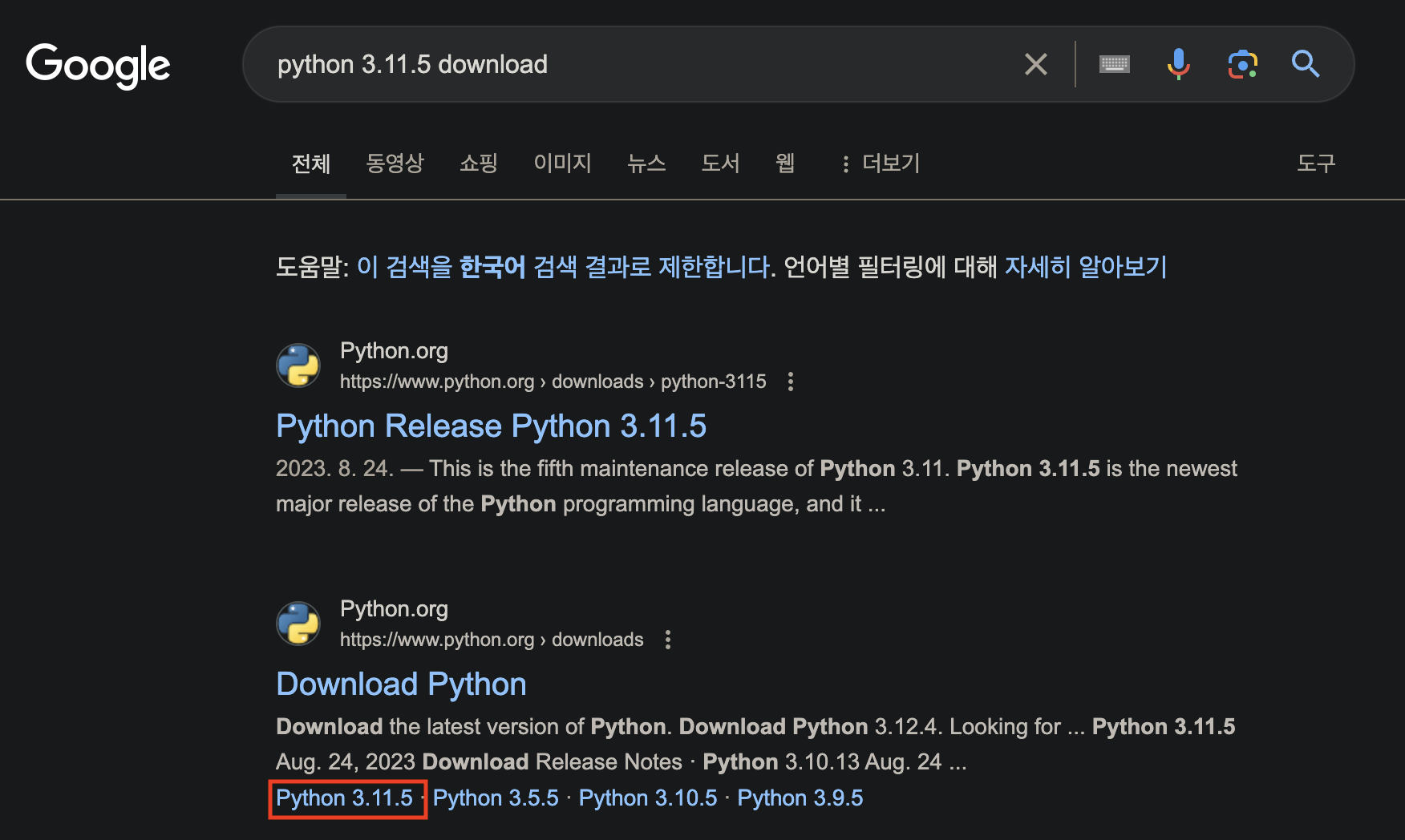Open the 도구 search tools
The height and width of the screenshot is (840, 1405).
tap(1316, 164)
